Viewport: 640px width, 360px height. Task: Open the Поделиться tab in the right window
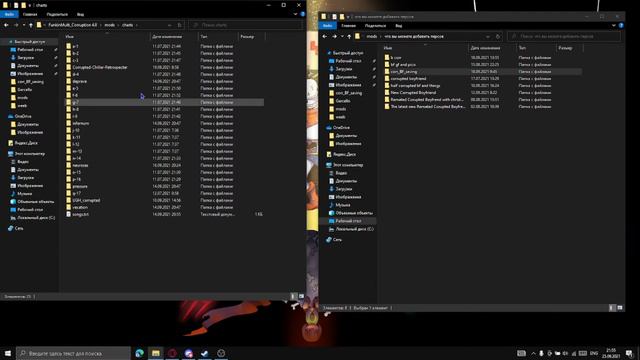point(376,26)
